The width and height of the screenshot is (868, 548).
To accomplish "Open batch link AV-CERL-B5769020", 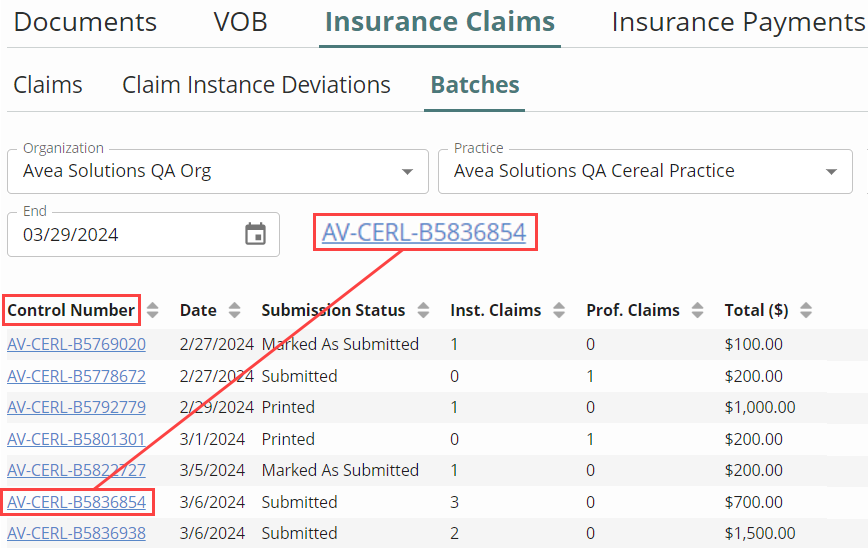I will (x=76, y=344).
